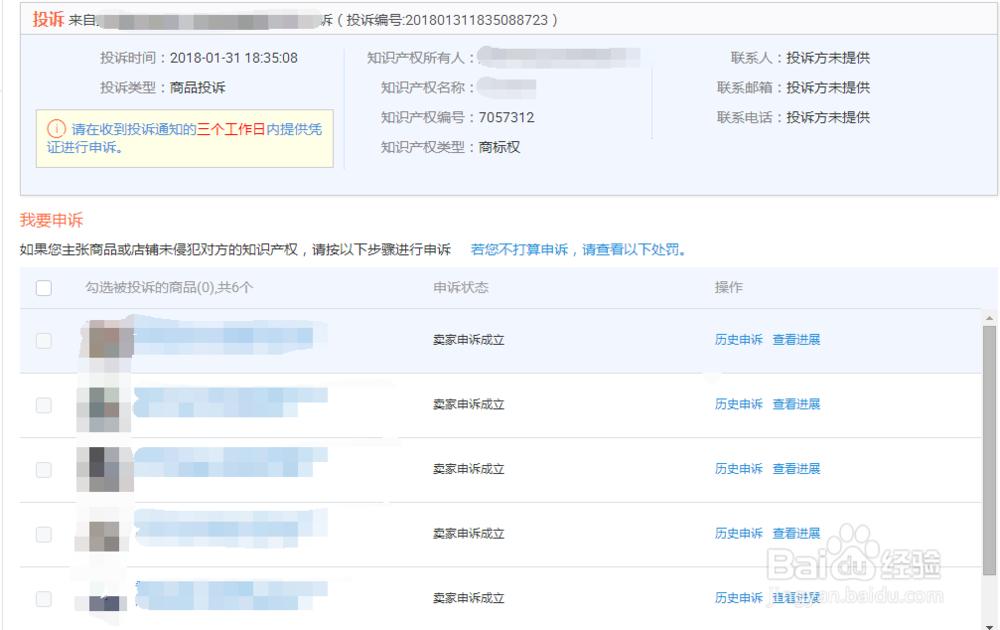
Task: Click the 操作 column header
Action: coord(729,288)
